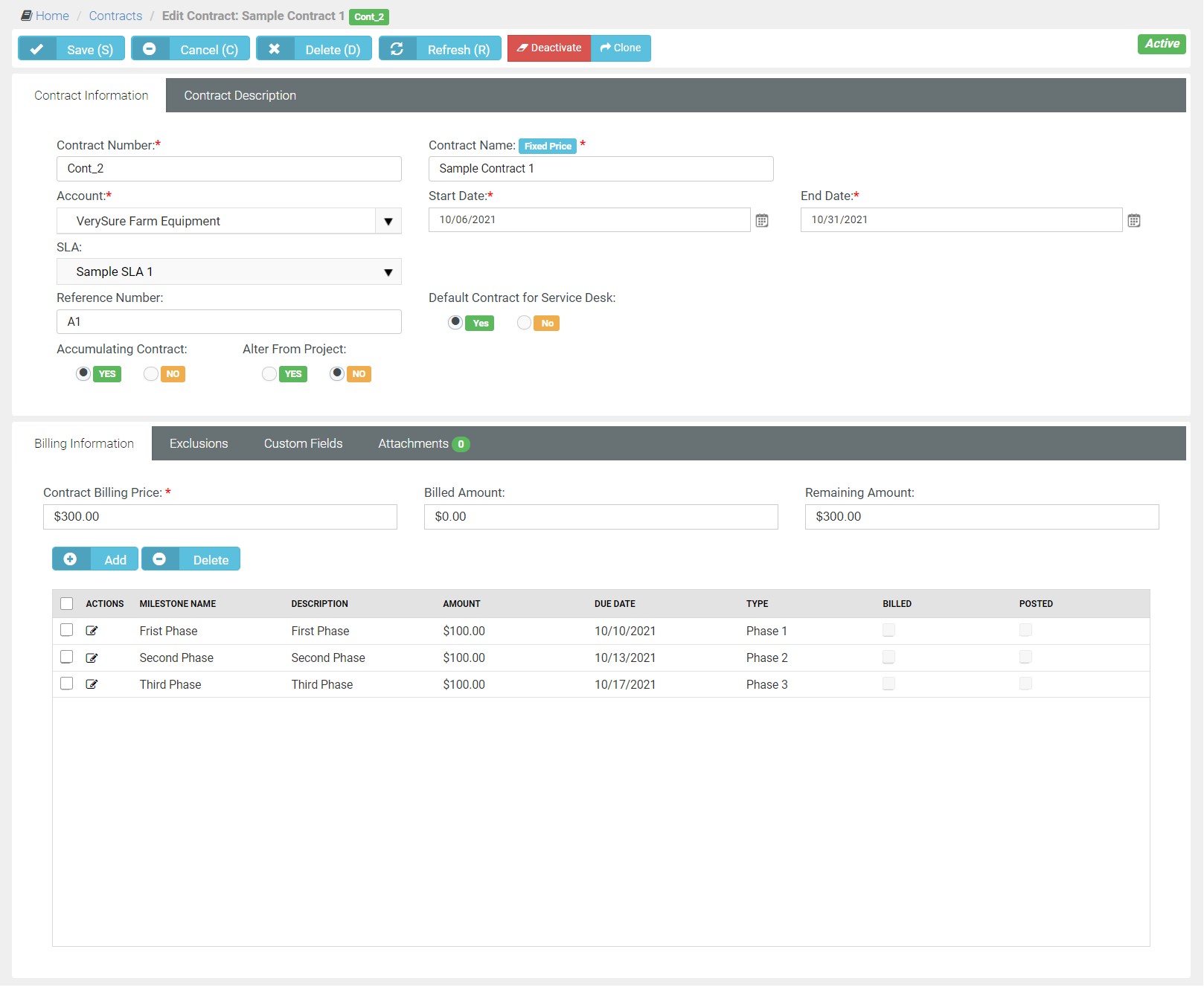Image resolution: width=1204 pixels, height=987 pixels.
Task: Open the SLA dropdown list
Action: (x=388, y=272)
